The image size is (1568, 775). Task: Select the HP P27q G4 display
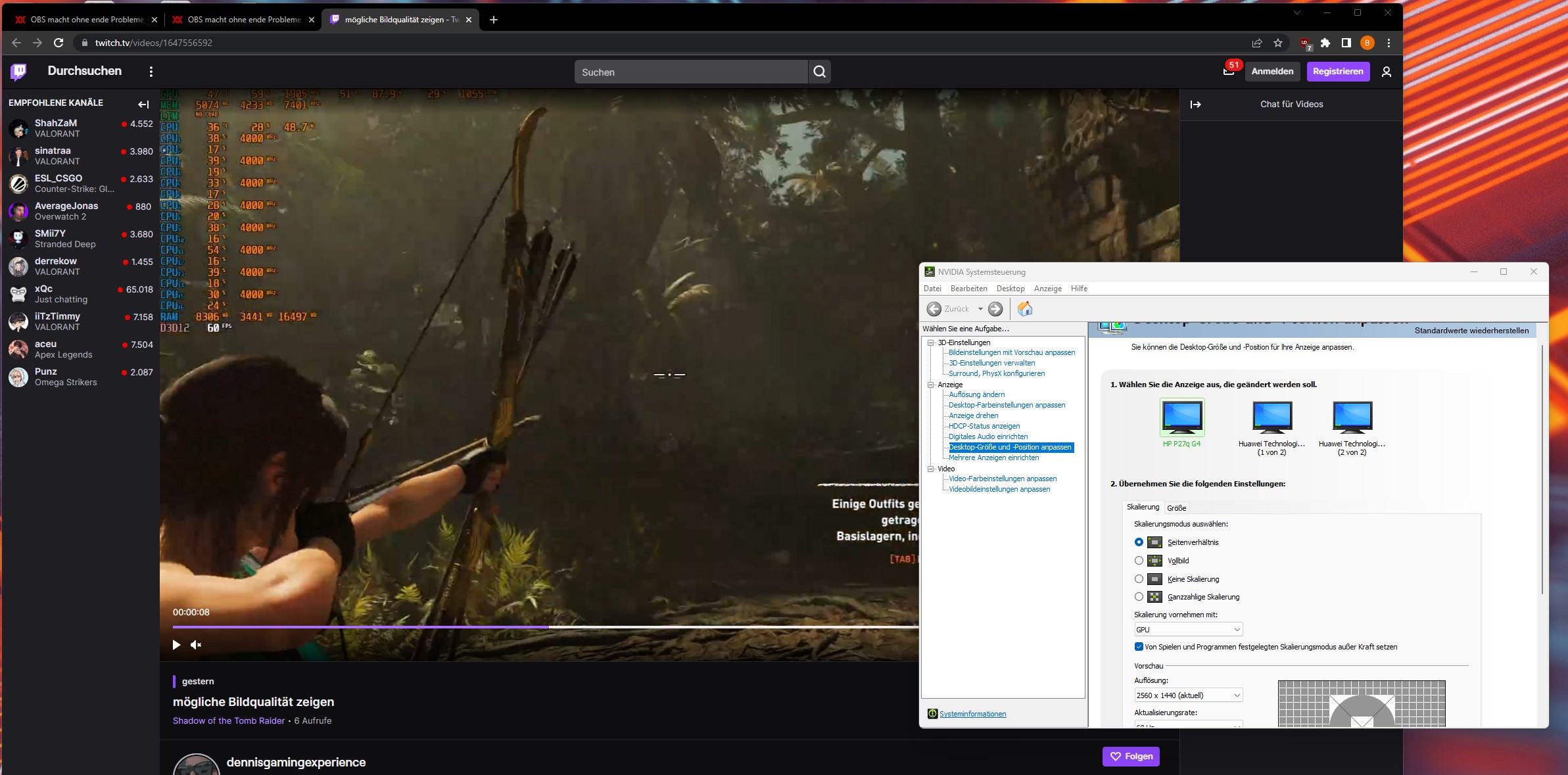point(1182,423)
